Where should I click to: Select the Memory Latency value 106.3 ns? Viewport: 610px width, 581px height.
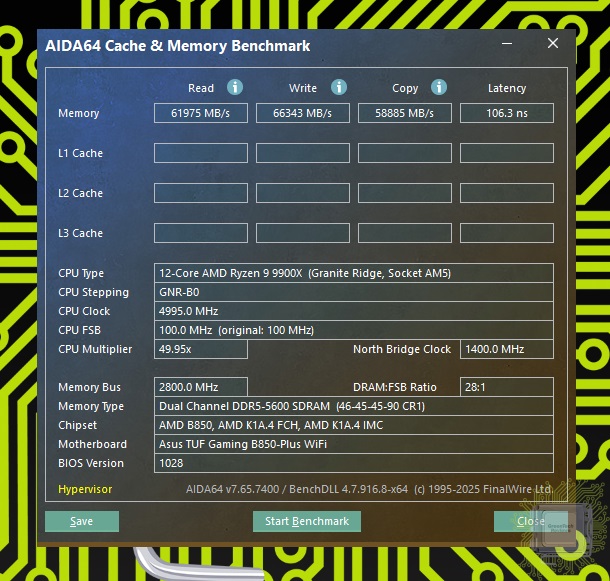pyautogui.click(x=507, y=113)
